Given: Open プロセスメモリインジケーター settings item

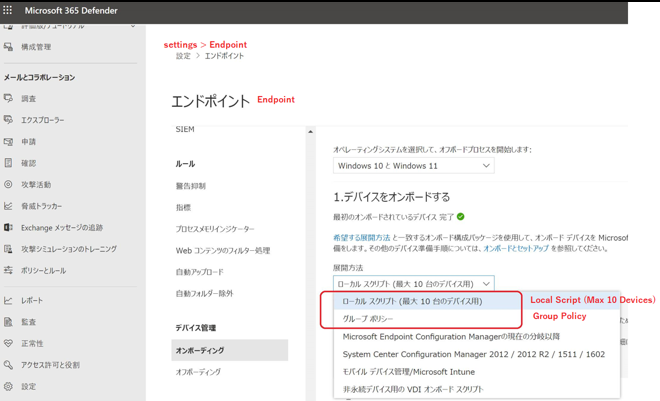Looking at the screenshot, I should tap(215, 229).
